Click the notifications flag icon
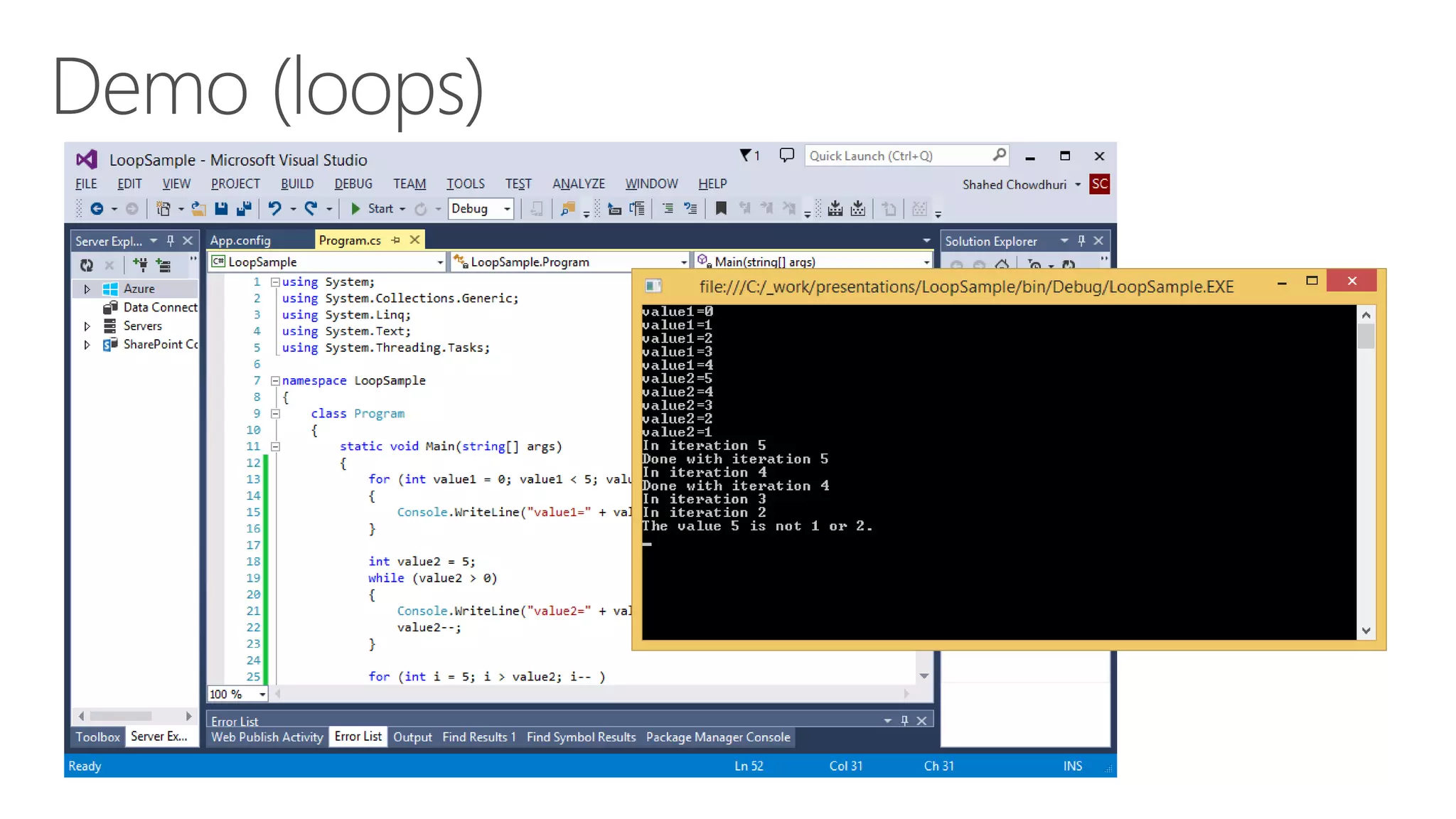 point(746,155)
